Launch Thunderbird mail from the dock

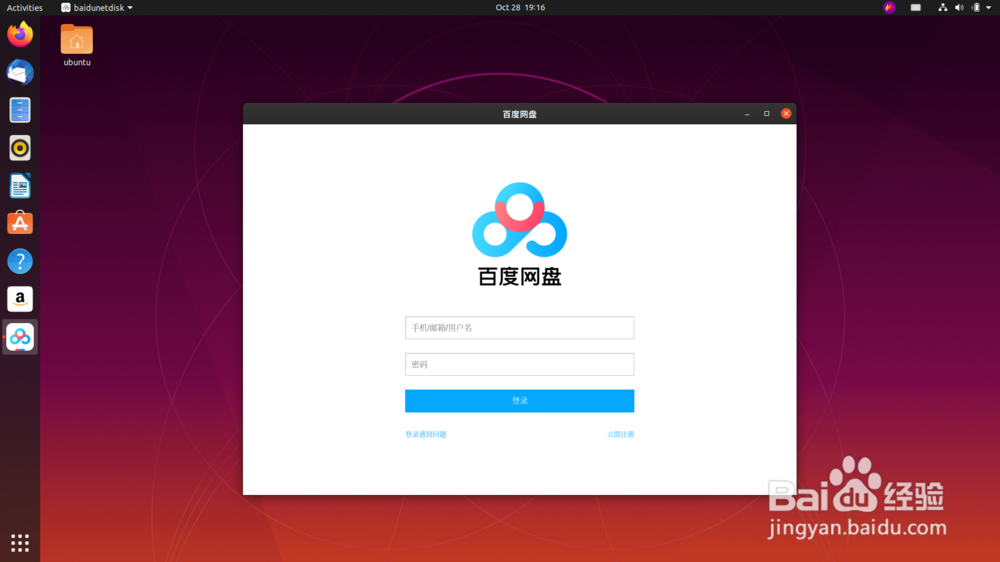click(20, 72)
